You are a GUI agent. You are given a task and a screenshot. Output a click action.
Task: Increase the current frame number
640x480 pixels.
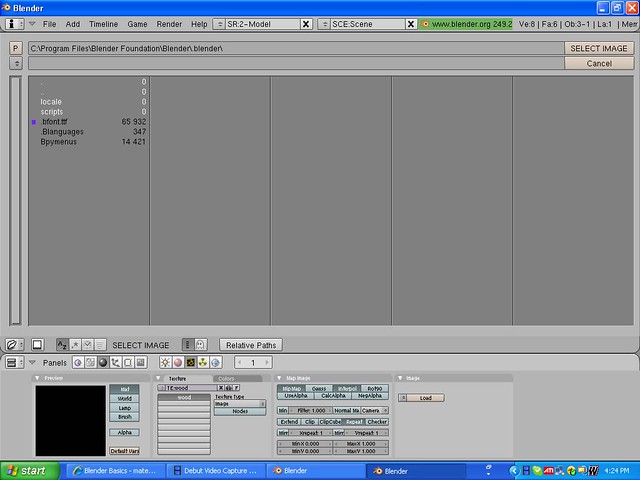(267, 362)
